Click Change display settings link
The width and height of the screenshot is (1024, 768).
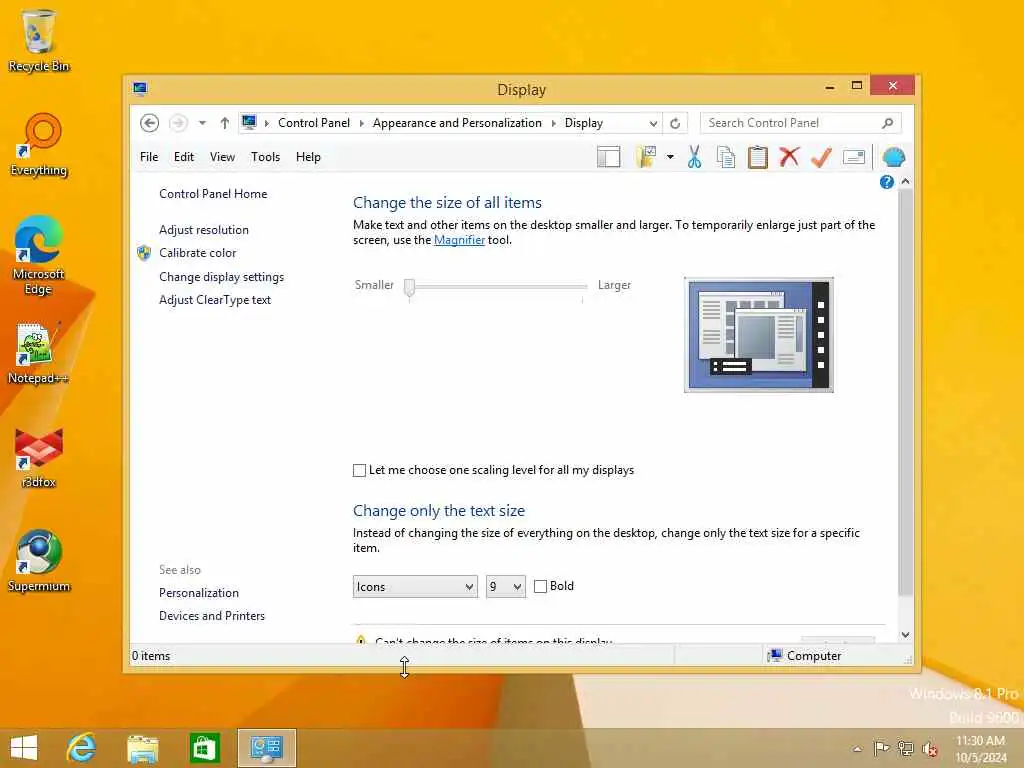[x=221, y=277]
